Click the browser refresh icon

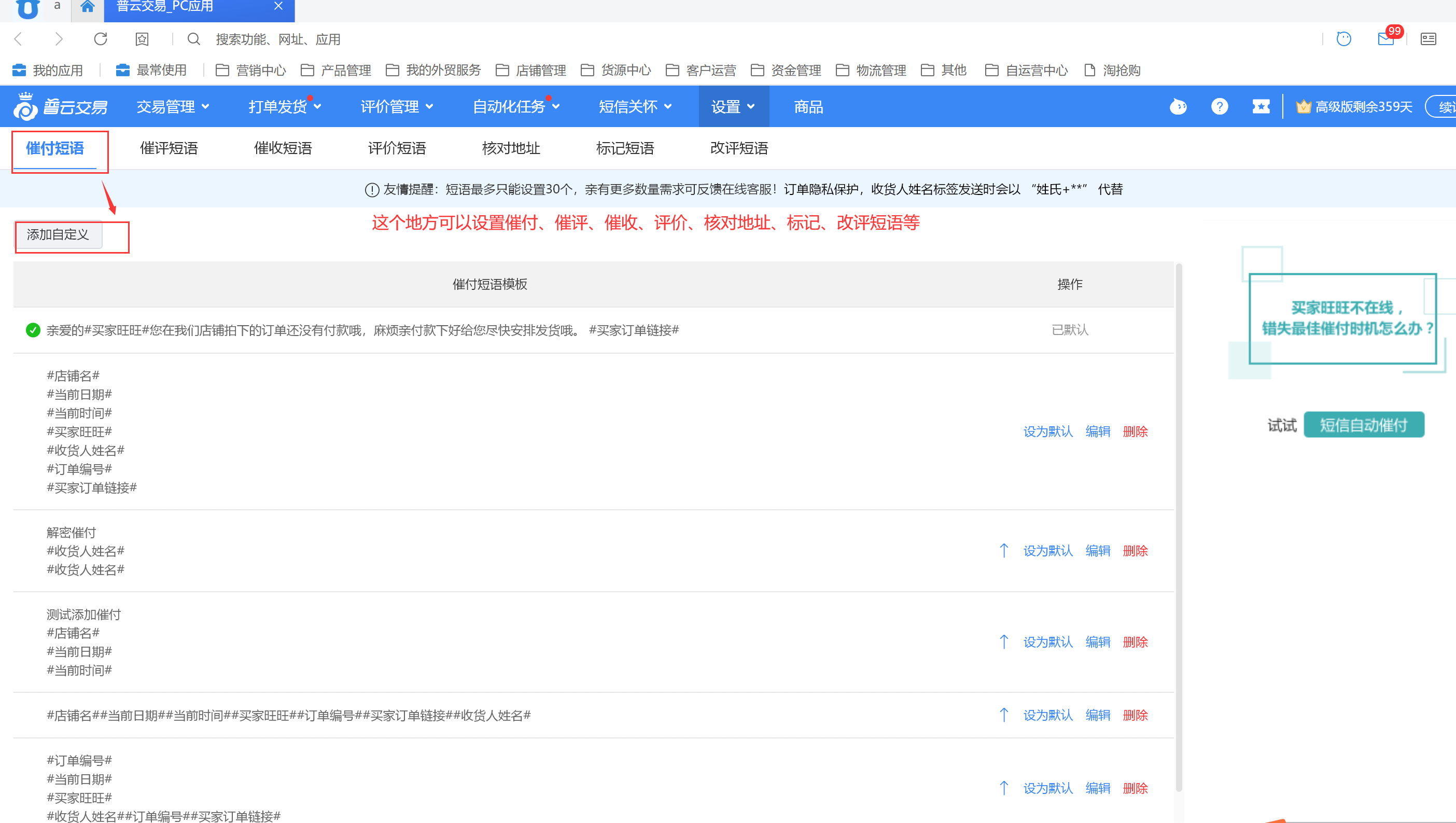coord(101,39)
